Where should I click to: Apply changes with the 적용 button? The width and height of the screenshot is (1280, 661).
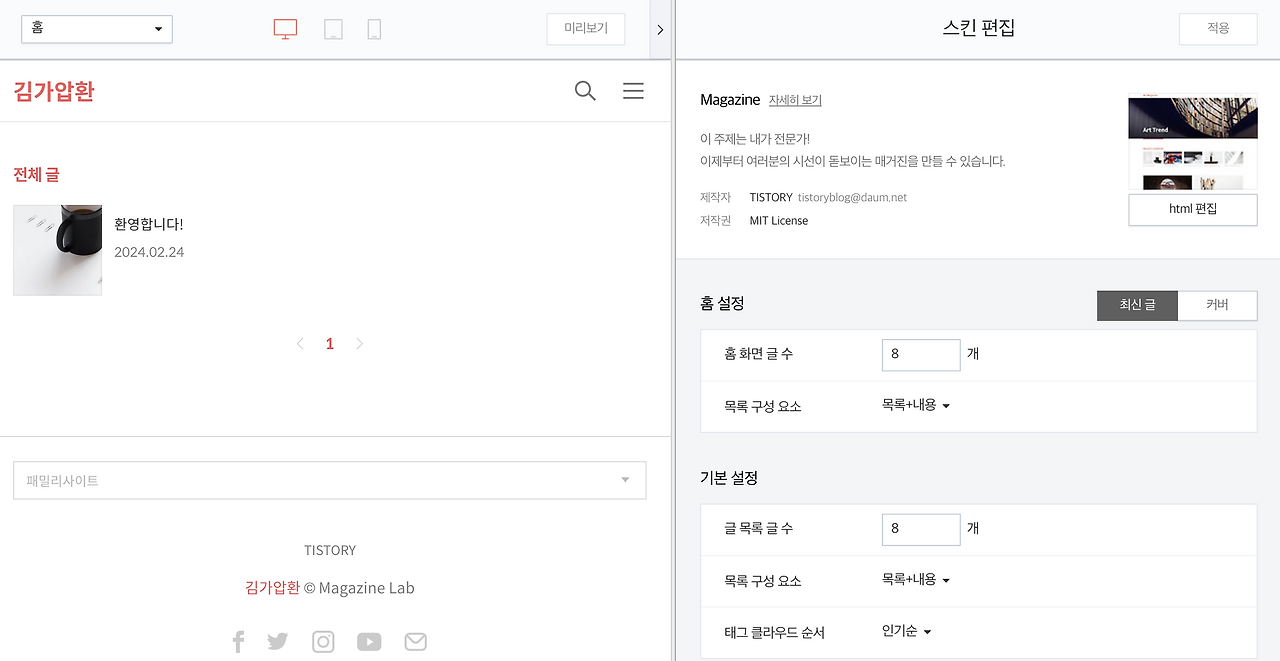[1217, 28]
